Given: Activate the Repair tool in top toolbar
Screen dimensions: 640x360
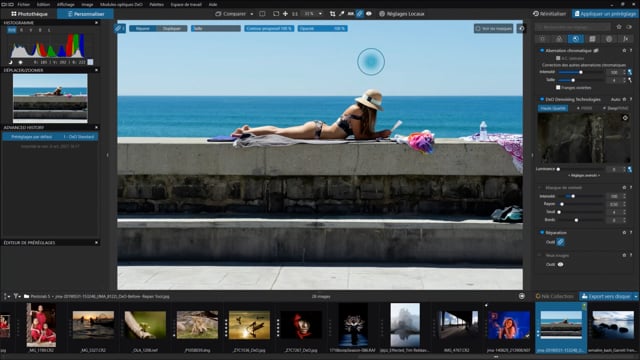Looking at the screenshot, I should coord(360,14).
